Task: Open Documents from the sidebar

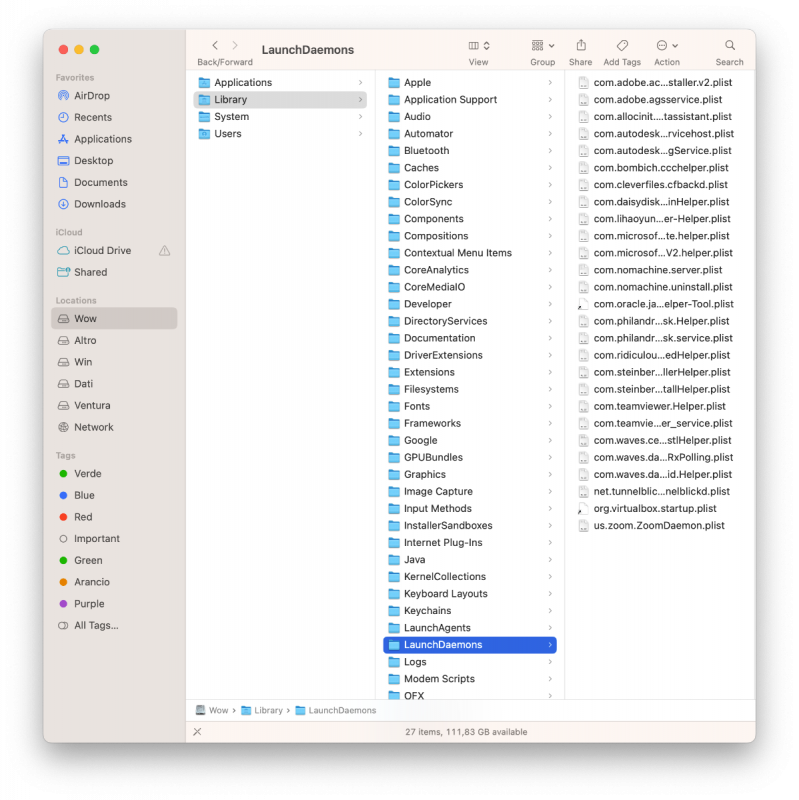Action: pos(114,183)
